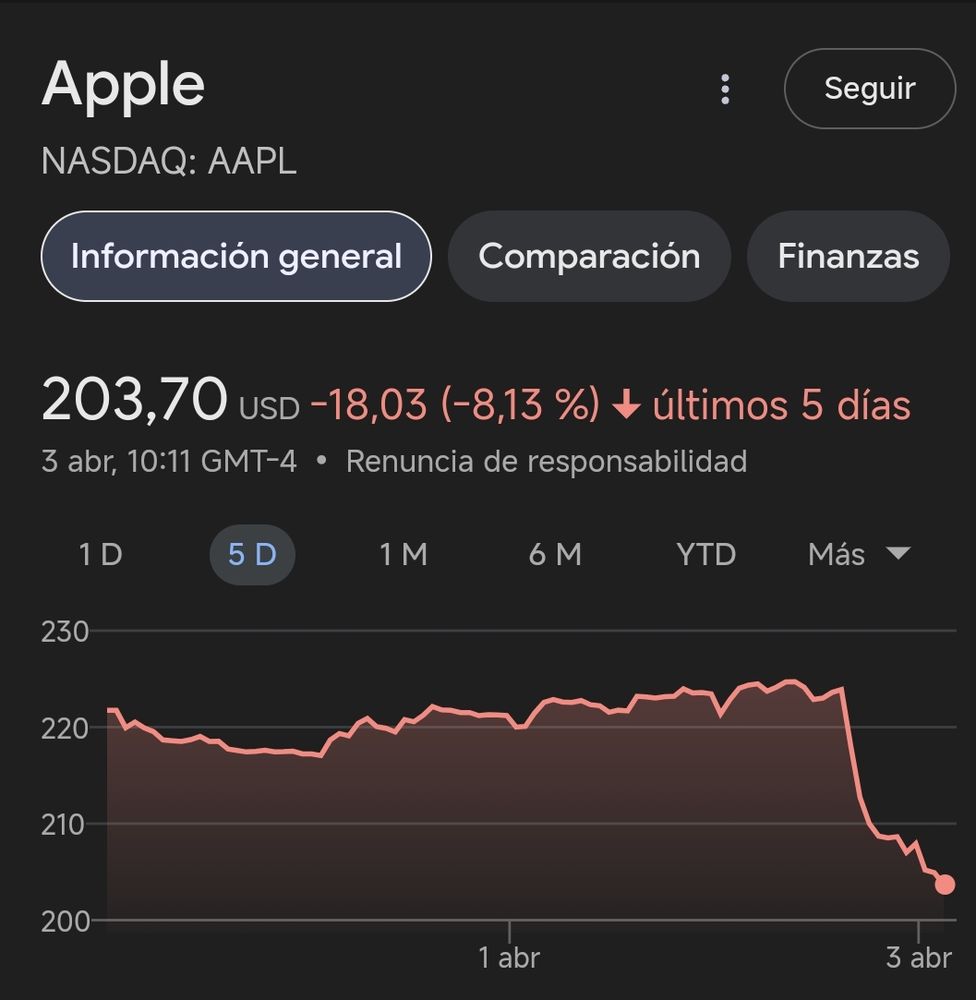Select the YTD time range
This screenshot has width=976, height=1000.
coord(706,554)
